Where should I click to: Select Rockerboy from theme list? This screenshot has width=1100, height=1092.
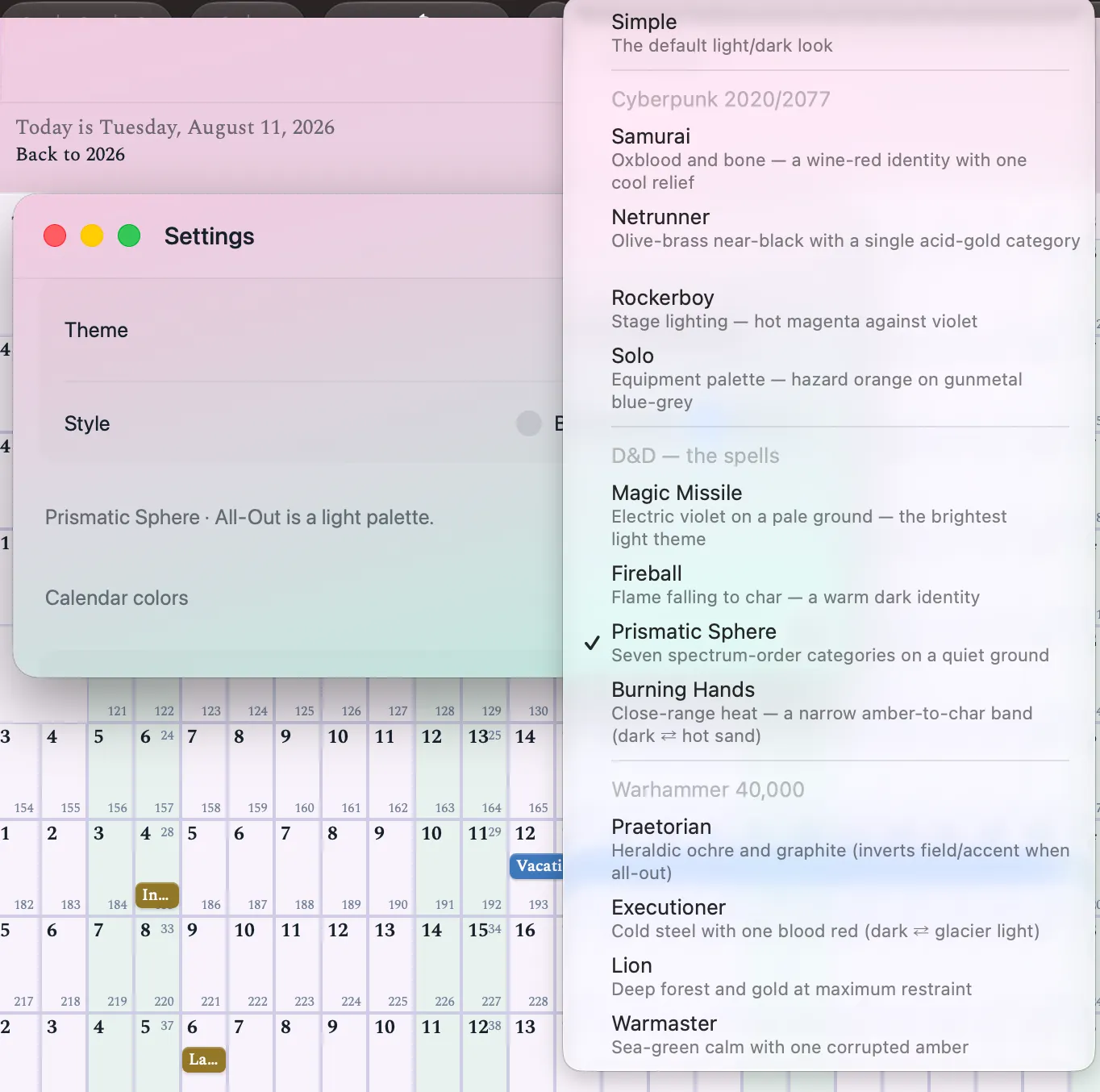829,309
